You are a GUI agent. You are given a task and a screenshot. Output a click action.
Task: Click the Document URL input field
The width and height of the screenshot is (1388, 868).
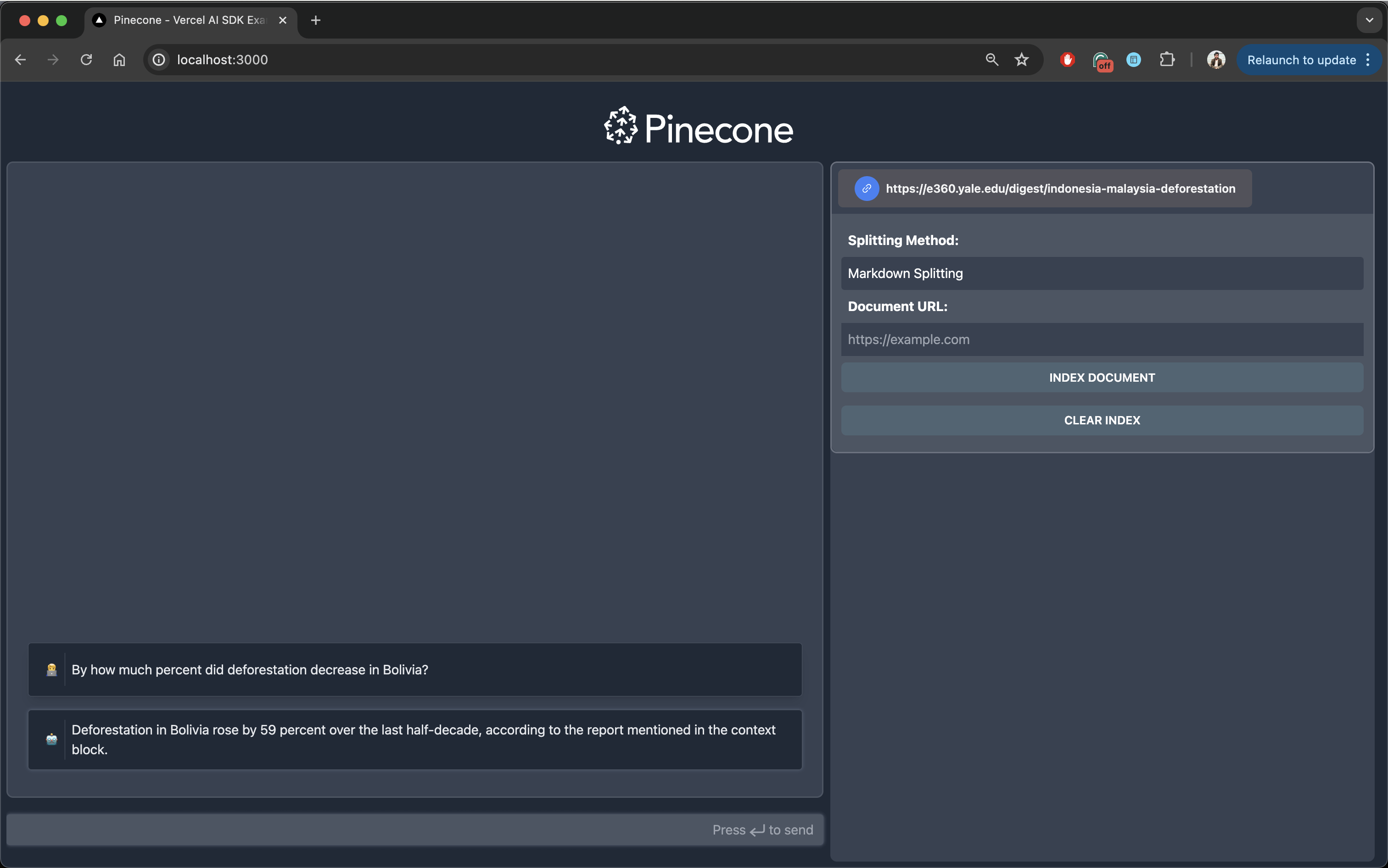(x=1102, y=339)
